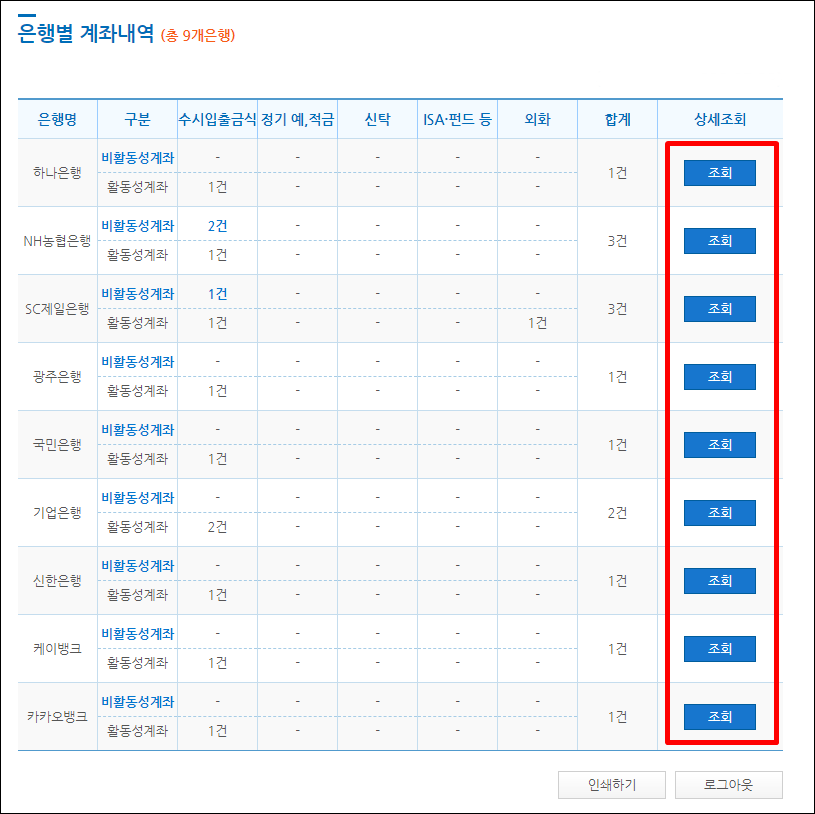The height and width of the screenshot is (814, 815).
Task: Click 조회 button for NH농협은행
Action: point(719,240)
